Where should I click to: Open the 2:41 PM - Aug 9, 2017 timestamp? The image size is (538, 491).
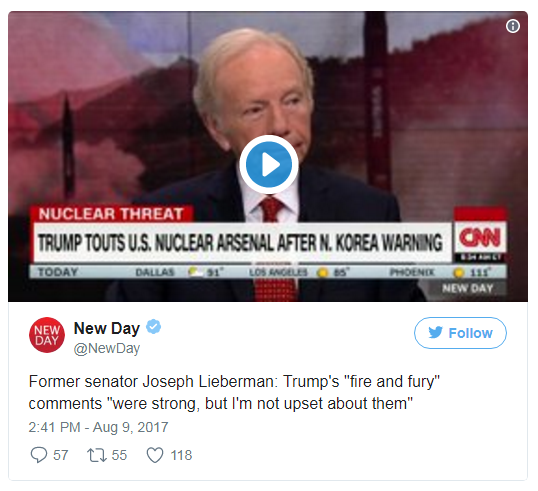[x=98, y=427]
